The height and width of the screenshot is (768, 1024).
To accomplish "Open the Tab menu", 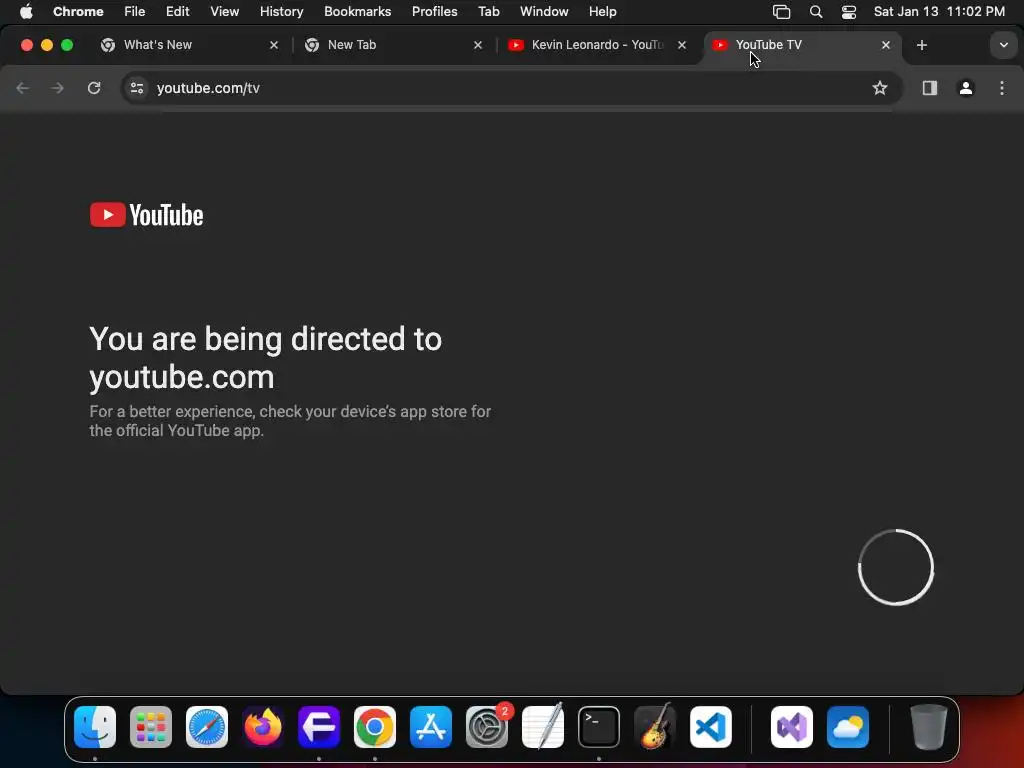I will (x=488, y=11).
